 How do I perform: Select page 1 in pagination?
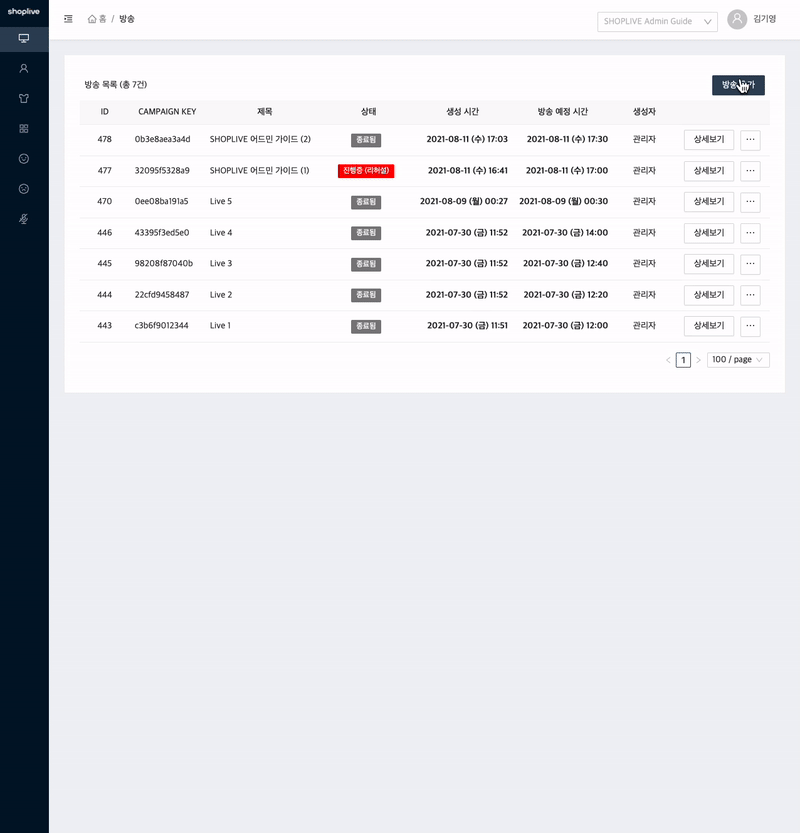click(683, 360)
